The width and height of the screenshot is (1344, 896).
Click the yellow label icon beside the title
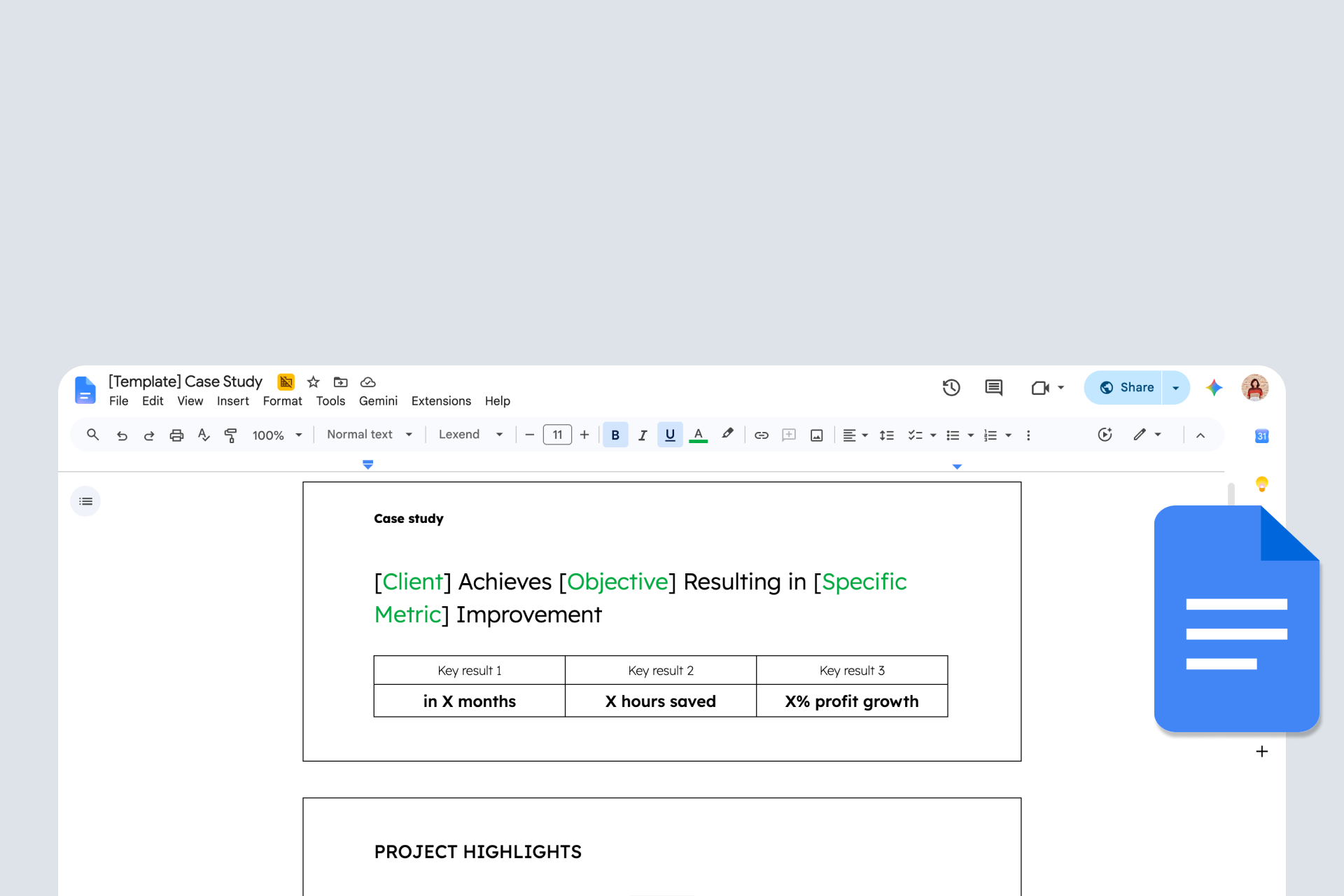click(x=286, y=381)
